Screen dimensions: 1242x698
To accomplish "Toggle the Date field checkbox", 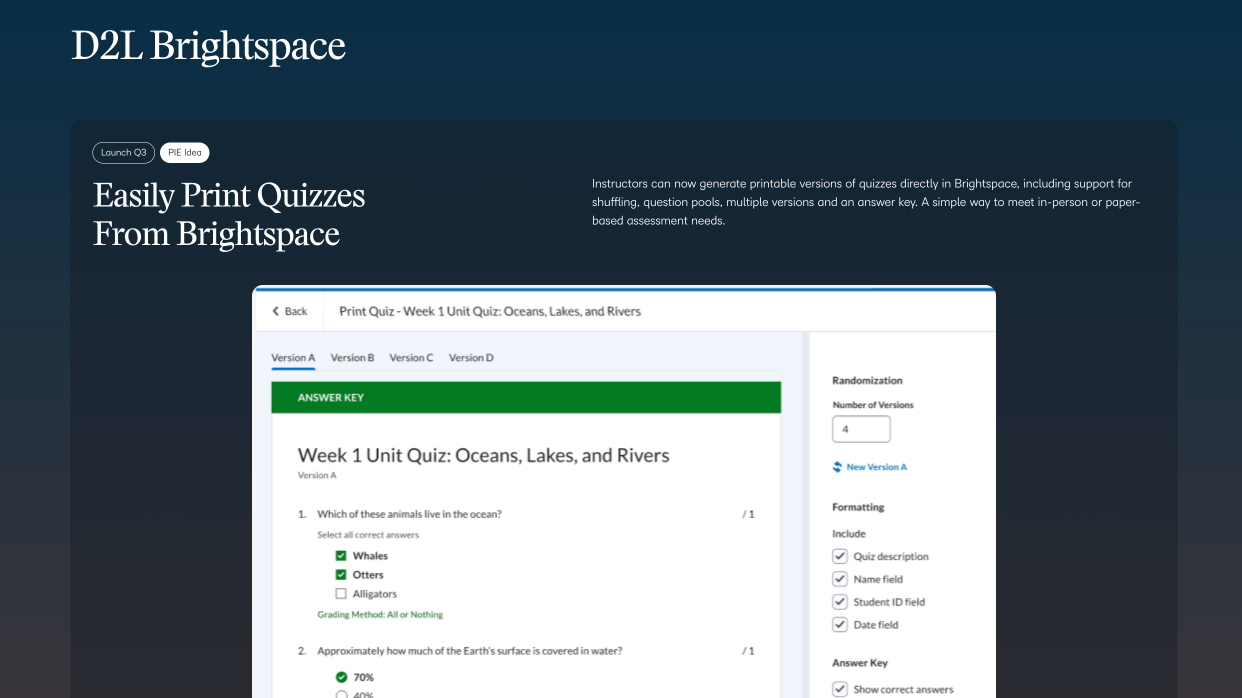I will pos(840,624).
